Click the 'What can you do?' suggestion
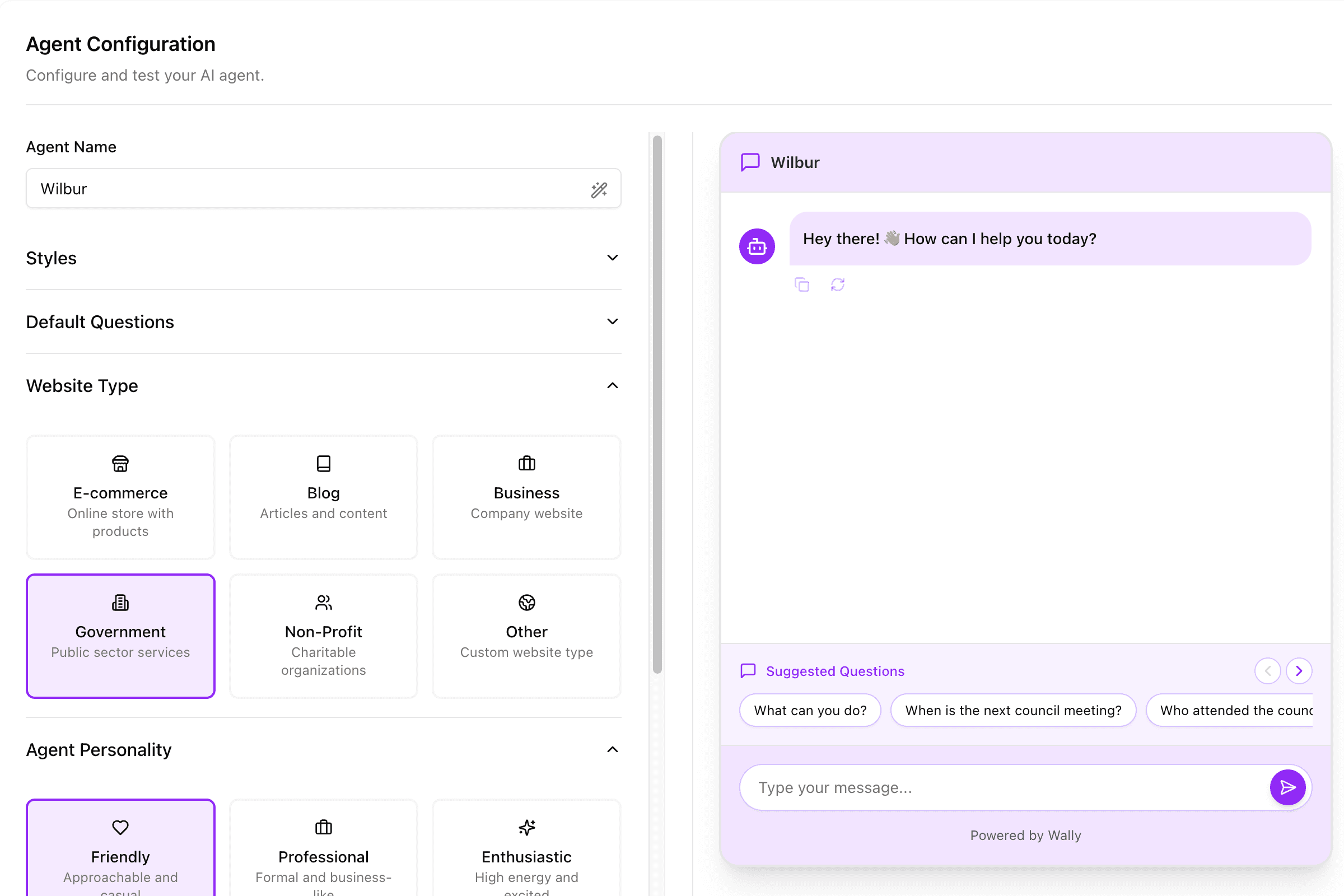This screenshot has width=1344, height=896. coord(810,710)
